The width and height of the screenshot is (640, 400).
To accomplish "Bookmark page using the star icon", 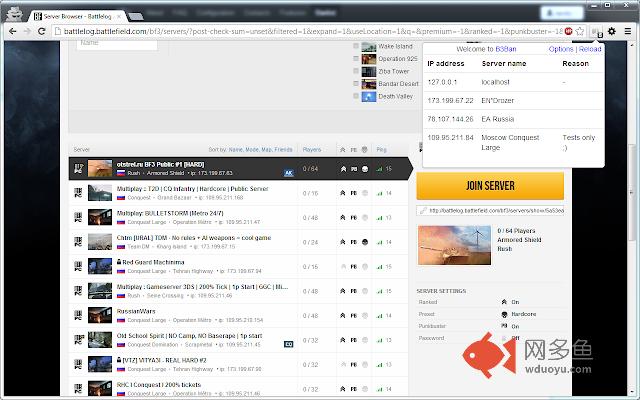I will point(580,31).
